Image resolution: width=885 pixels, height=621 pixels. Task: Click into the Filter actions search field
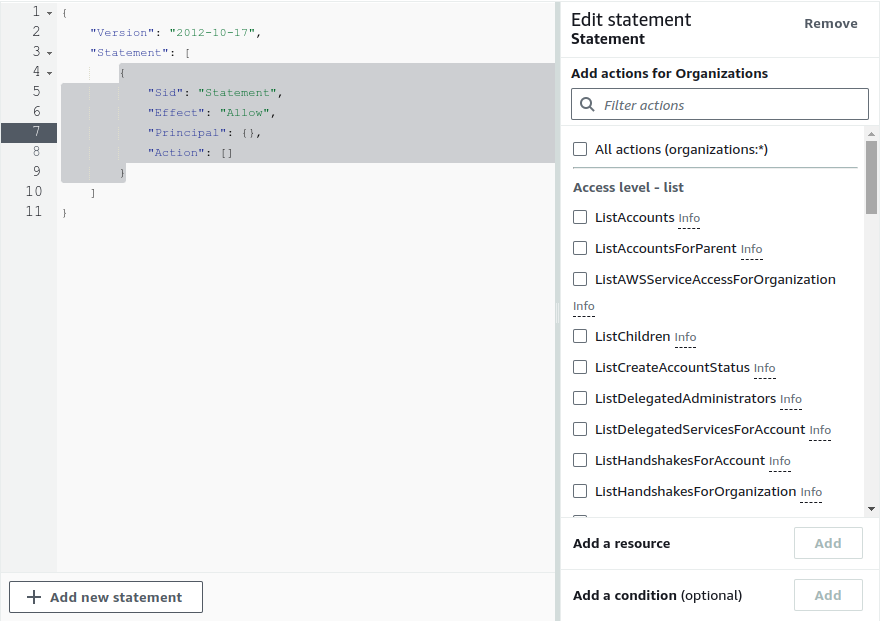730,105
